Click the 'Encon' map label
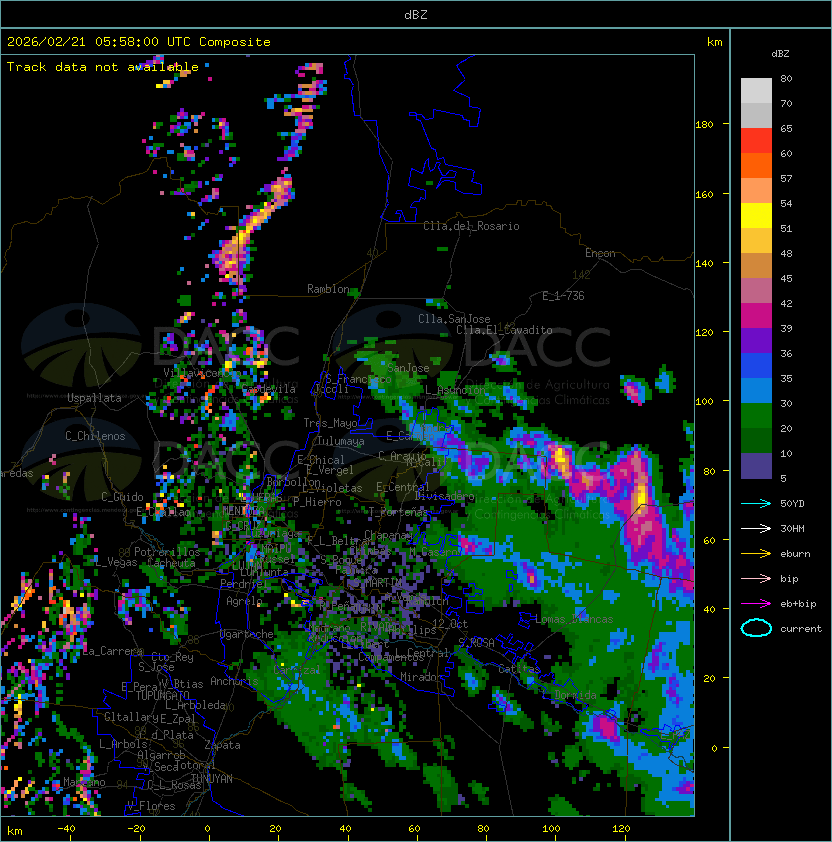832x842 pixels. 600,253
